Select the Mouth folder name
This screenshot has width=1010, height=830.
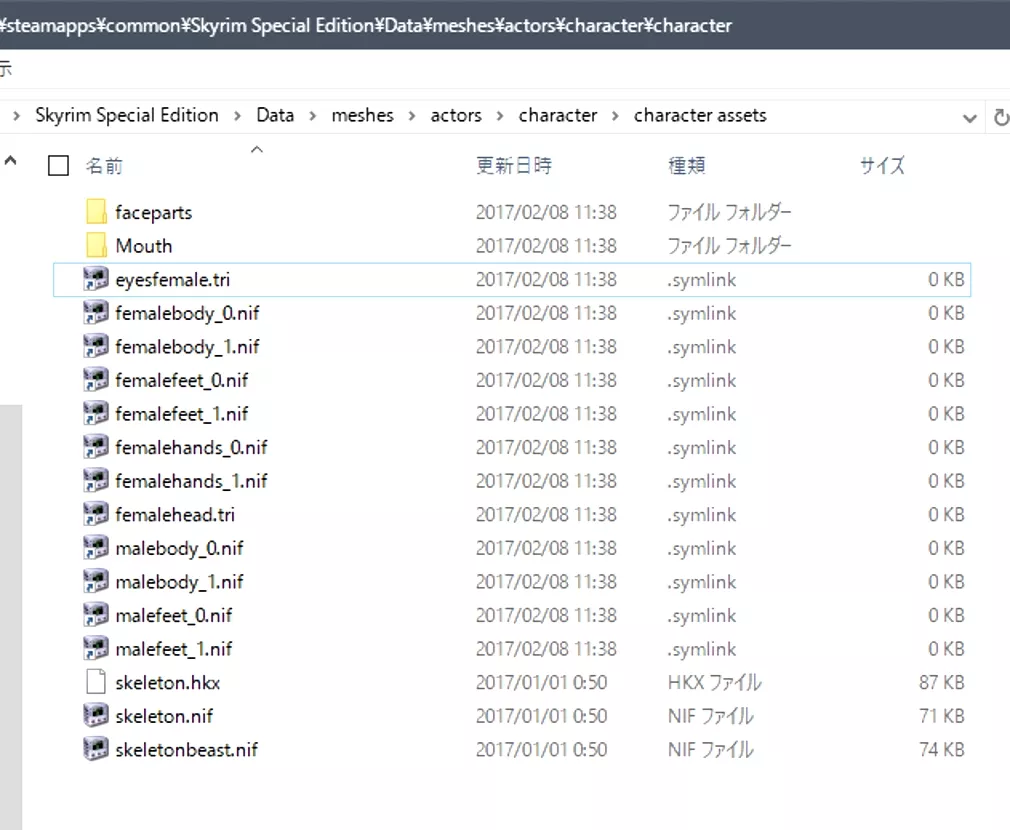click(144, 245)
